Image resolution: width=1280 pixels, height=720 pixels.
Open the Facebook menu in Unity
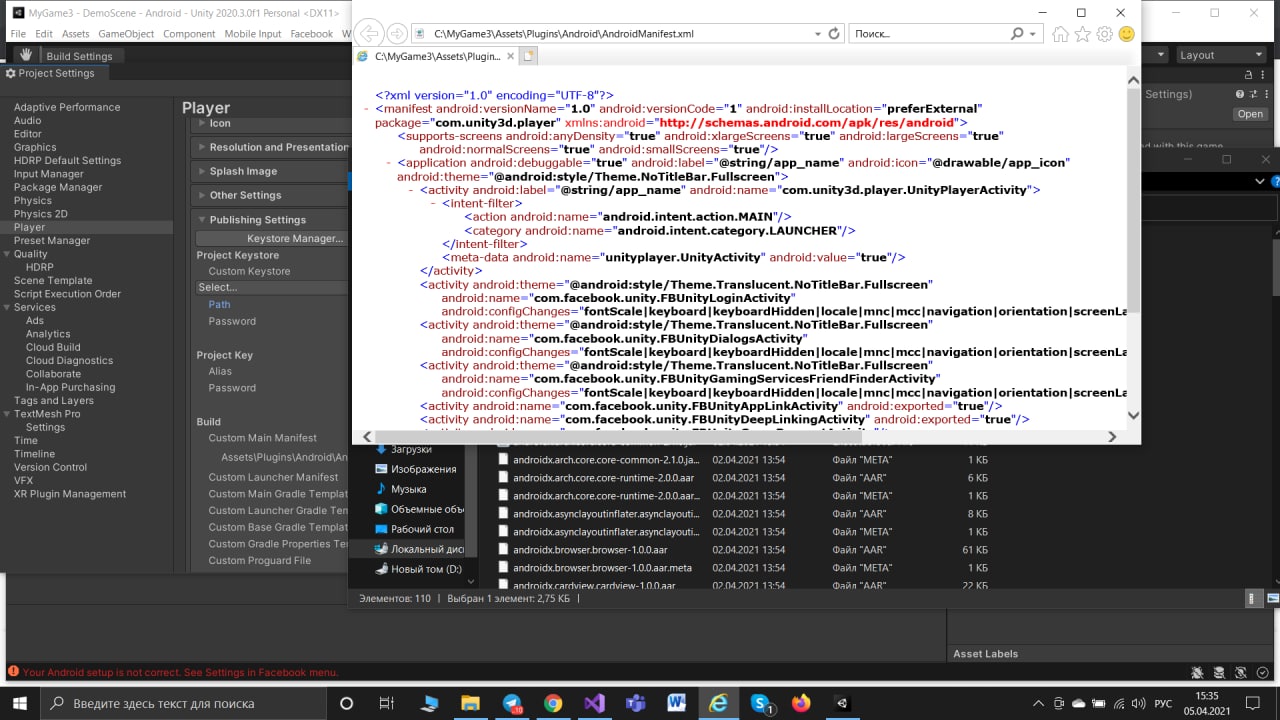click(x=311, y=33)
